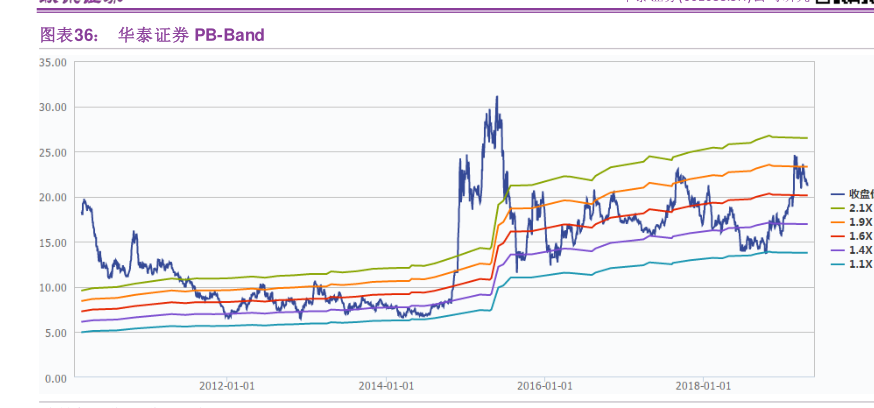
Task: Click the 2014-01-01 x-axis label
Action: pyautogui.click(x=386, y=386)
